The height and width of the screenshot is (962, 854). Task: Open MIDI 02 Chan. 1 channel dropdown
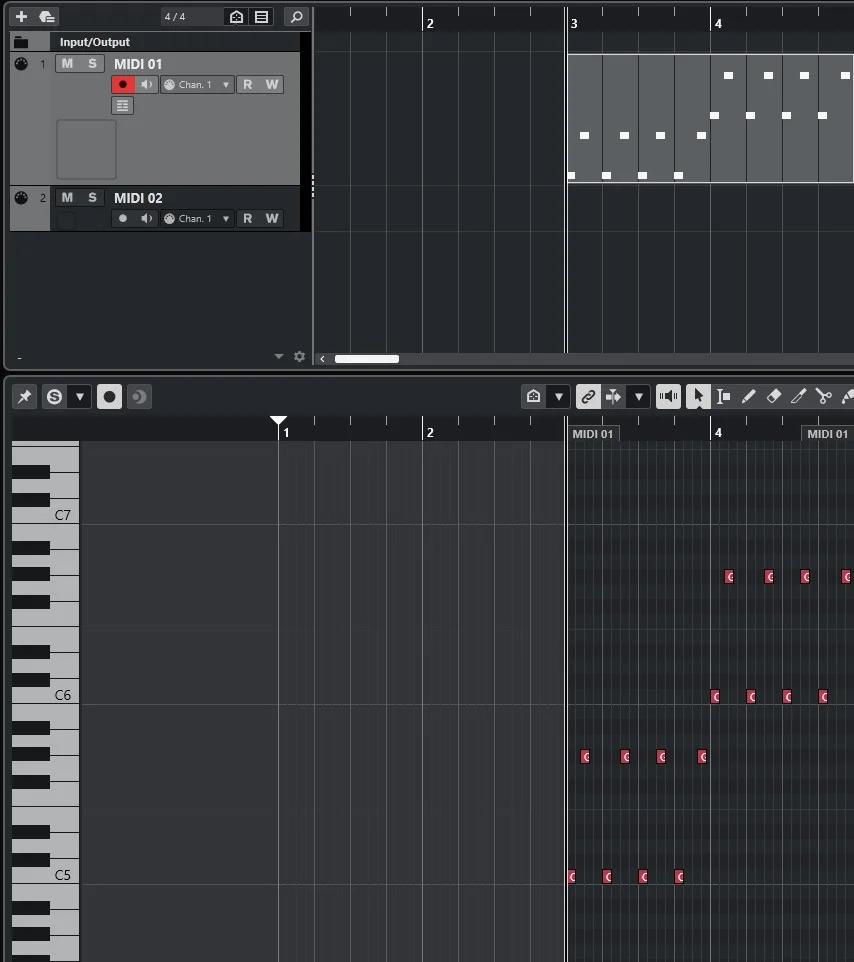tap(197, 218)
